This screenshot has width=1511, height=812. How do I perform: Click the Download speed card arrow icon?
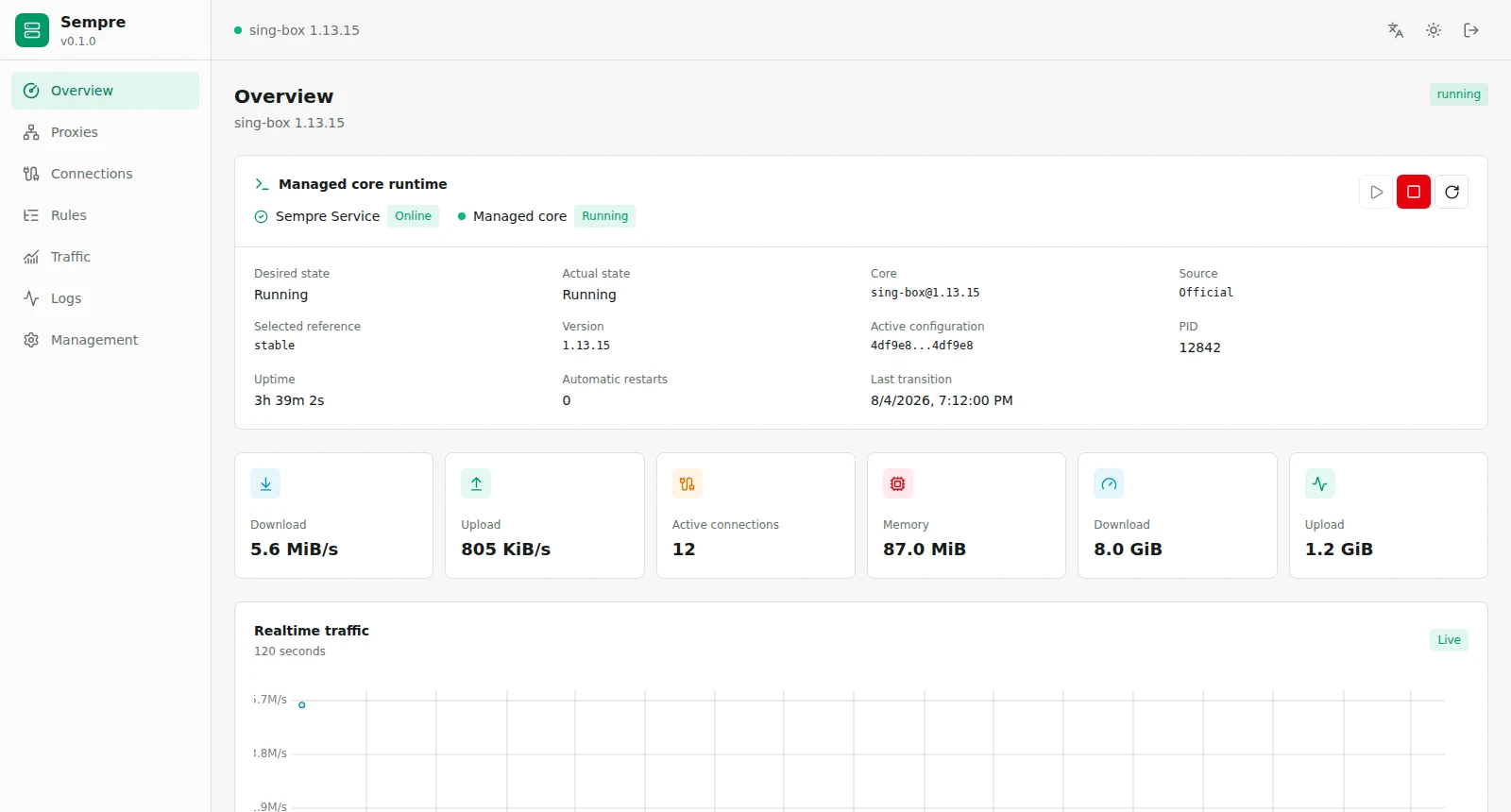click(x=265, y=483)
